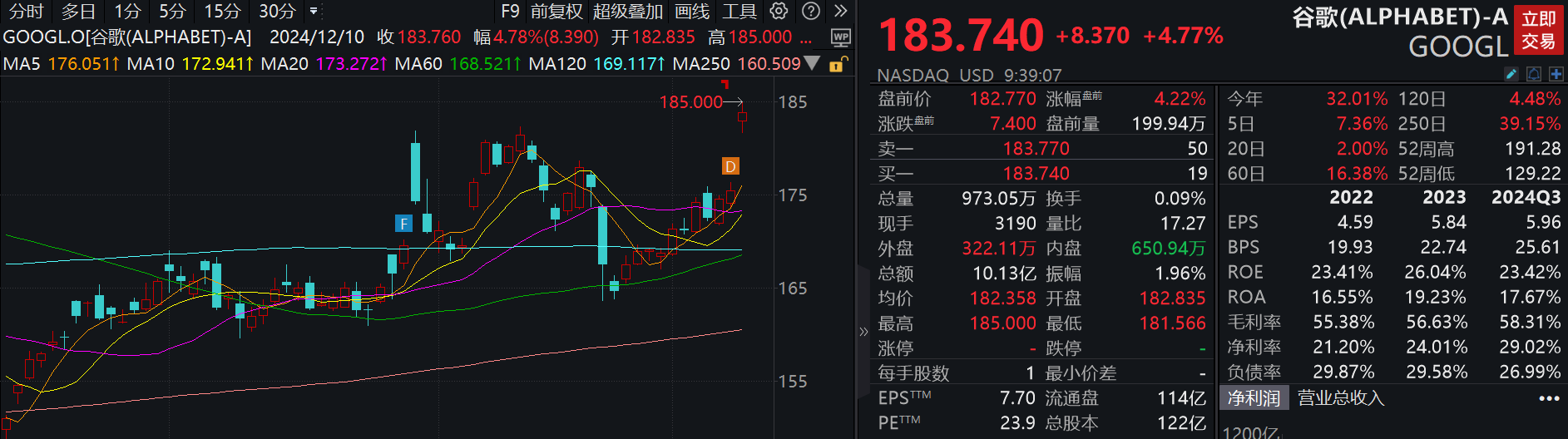1568x439 pixels.
Task: Open F9 deep data
Action: tap(510, 12)
